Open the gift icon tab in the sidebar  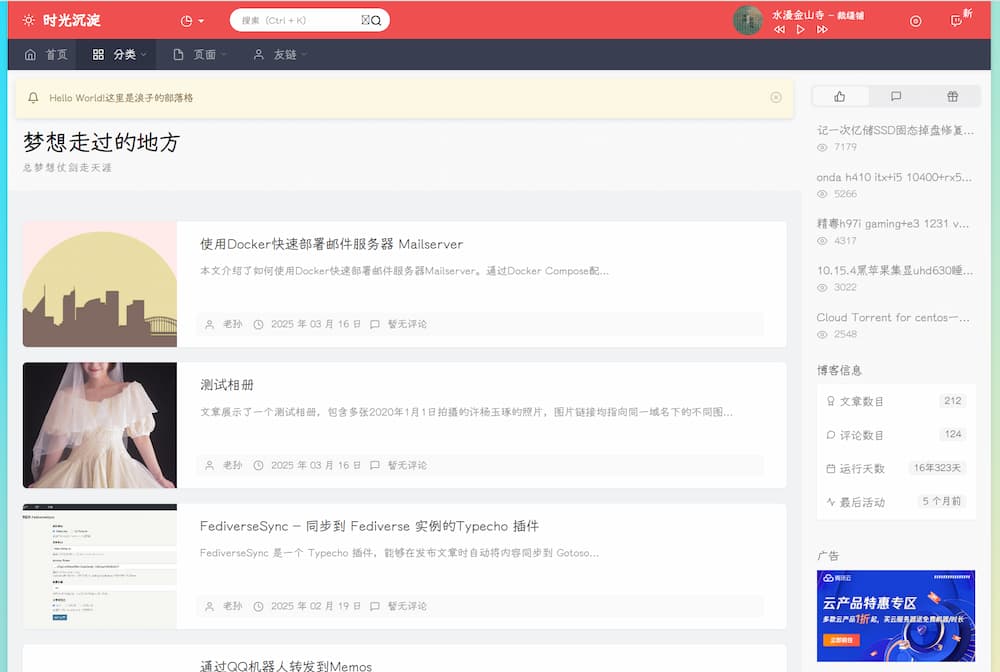click(x=952, y=95)
